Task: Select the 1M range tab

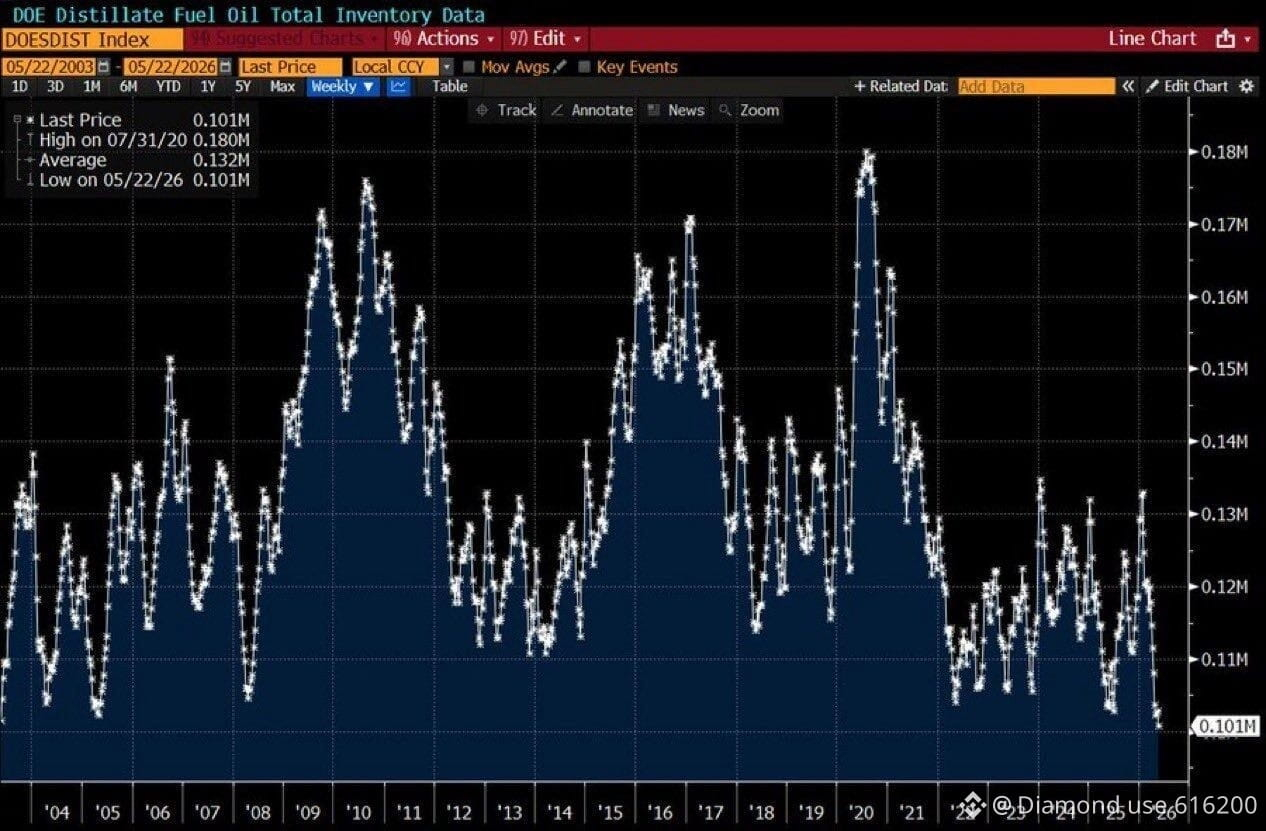Action: 91,86
